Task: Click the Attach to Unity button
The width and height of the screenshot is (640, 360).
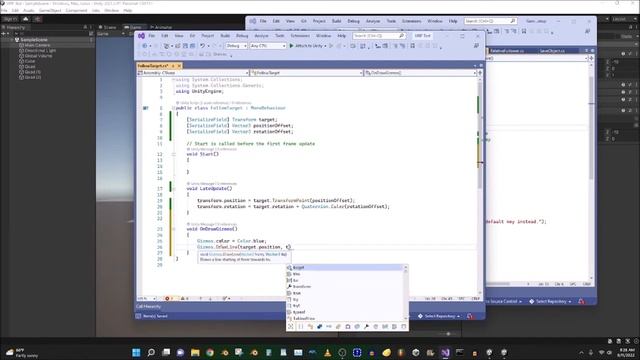Action: 308,46
